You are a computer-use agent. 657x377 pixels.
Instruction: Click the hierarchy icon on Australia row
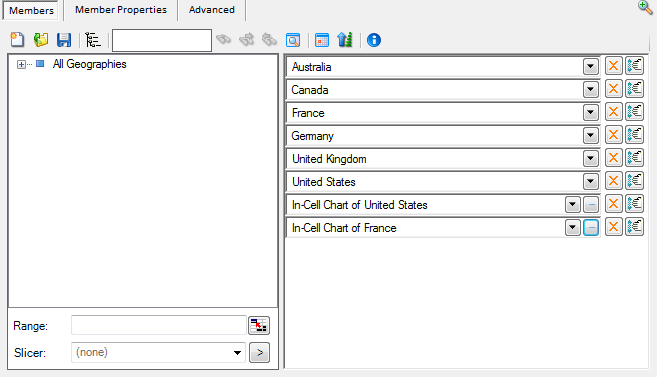[634, 66]
